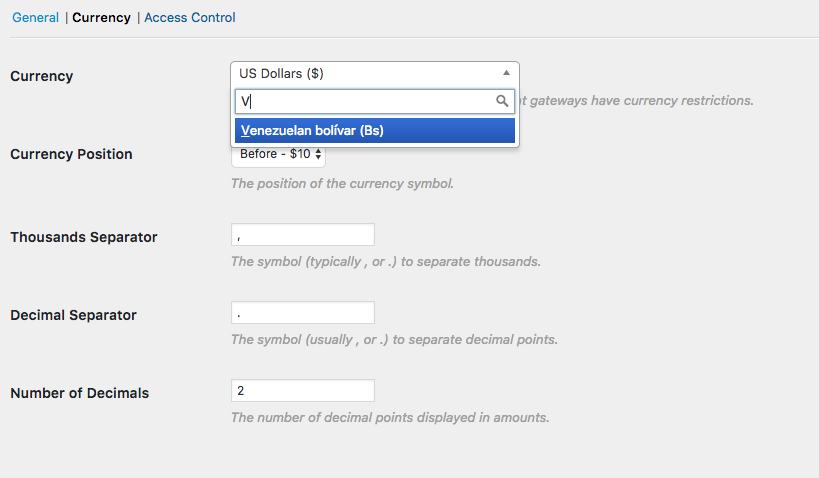Open the General settings tab

(36, 17)
